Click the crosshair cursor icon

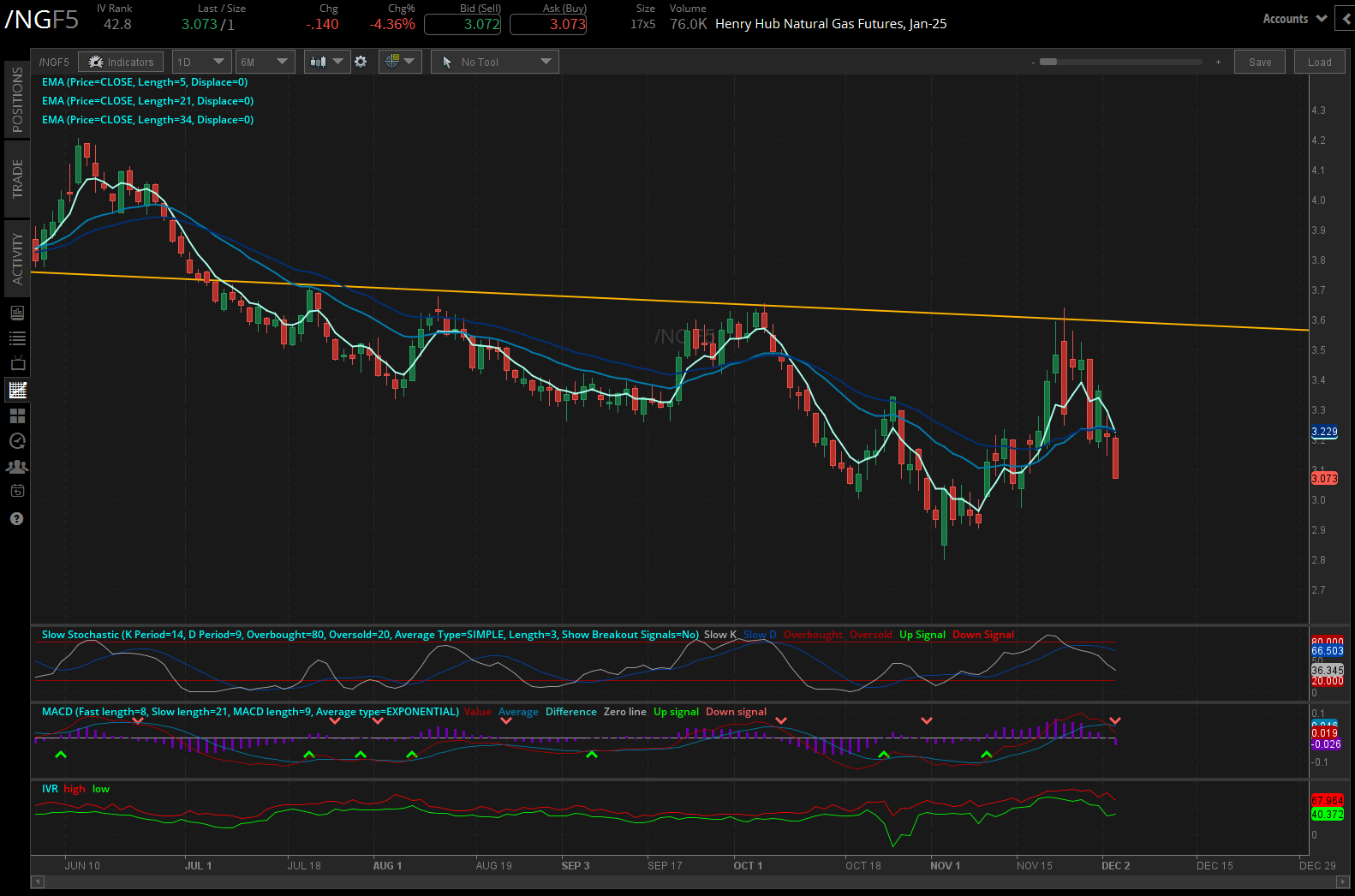point(391,61)
